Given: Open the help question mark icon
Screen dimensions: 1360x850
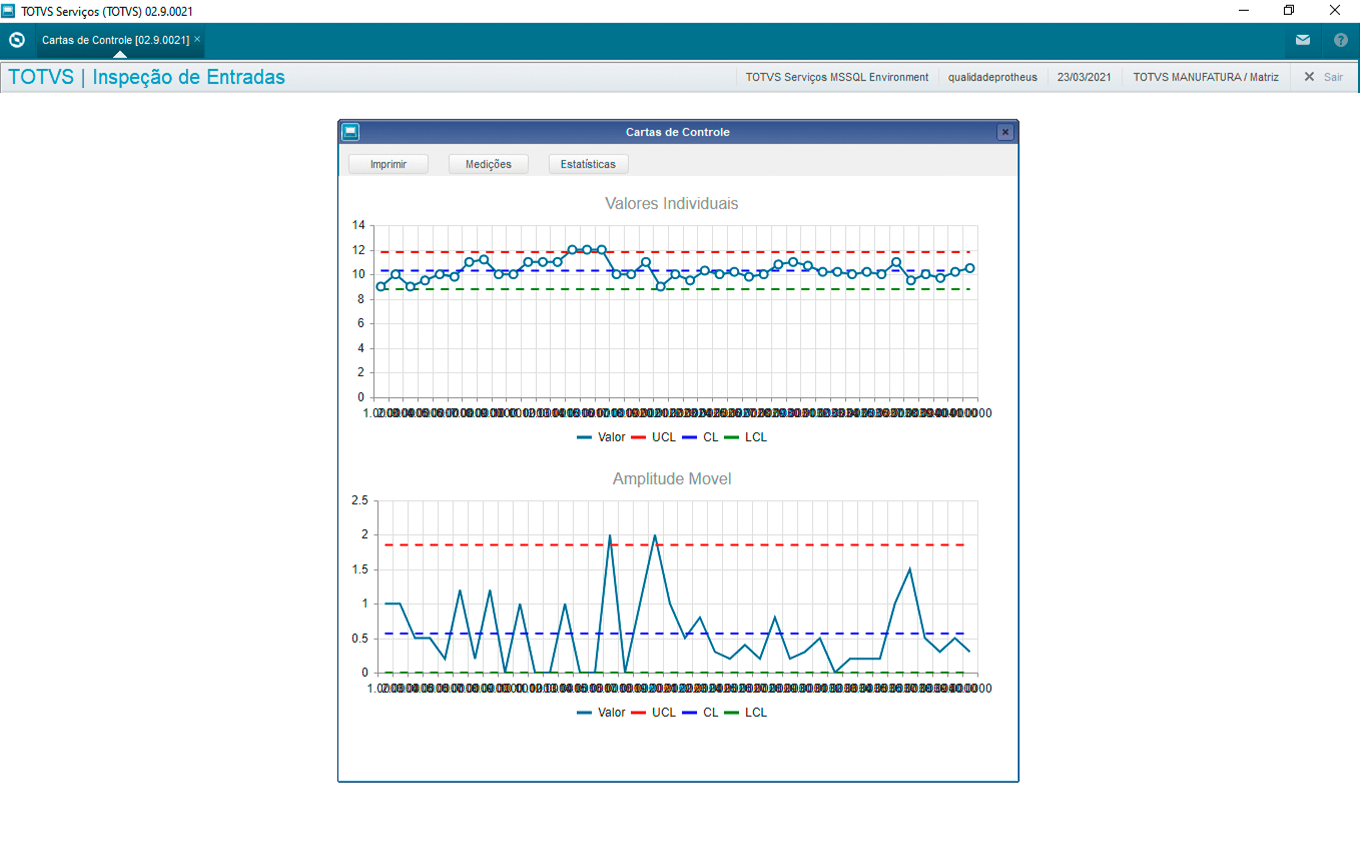Looking at the screenshot, I should tap(1340, 40).
